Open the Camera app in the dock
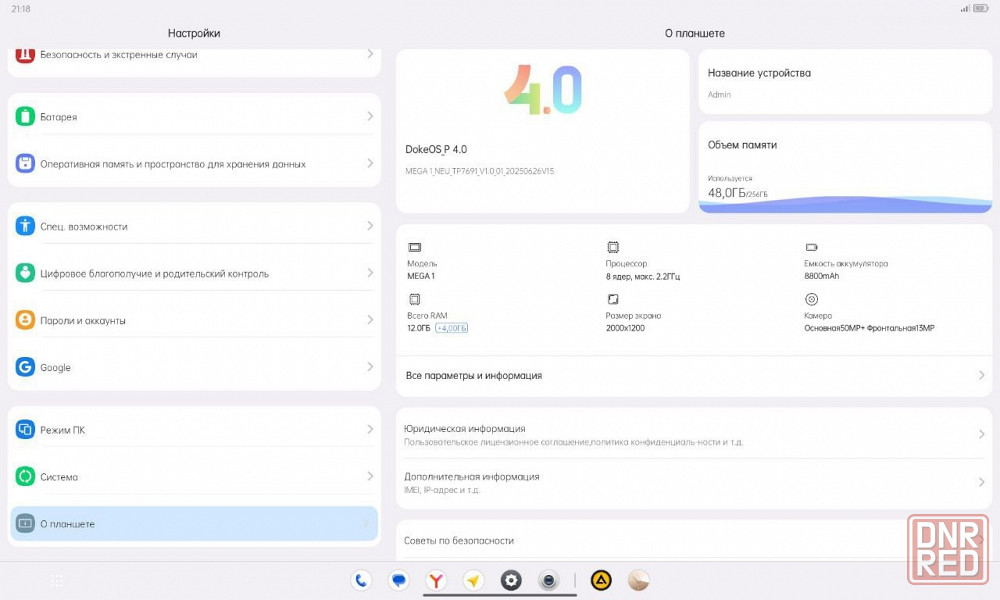The height and width of the screenshot is (600, 1000). point(548,580)
